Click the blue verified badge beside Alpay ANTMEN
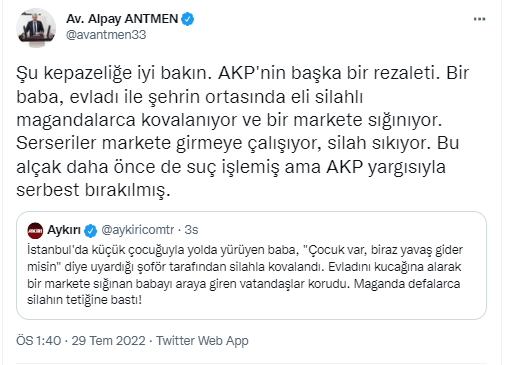 tap(188, 19)
